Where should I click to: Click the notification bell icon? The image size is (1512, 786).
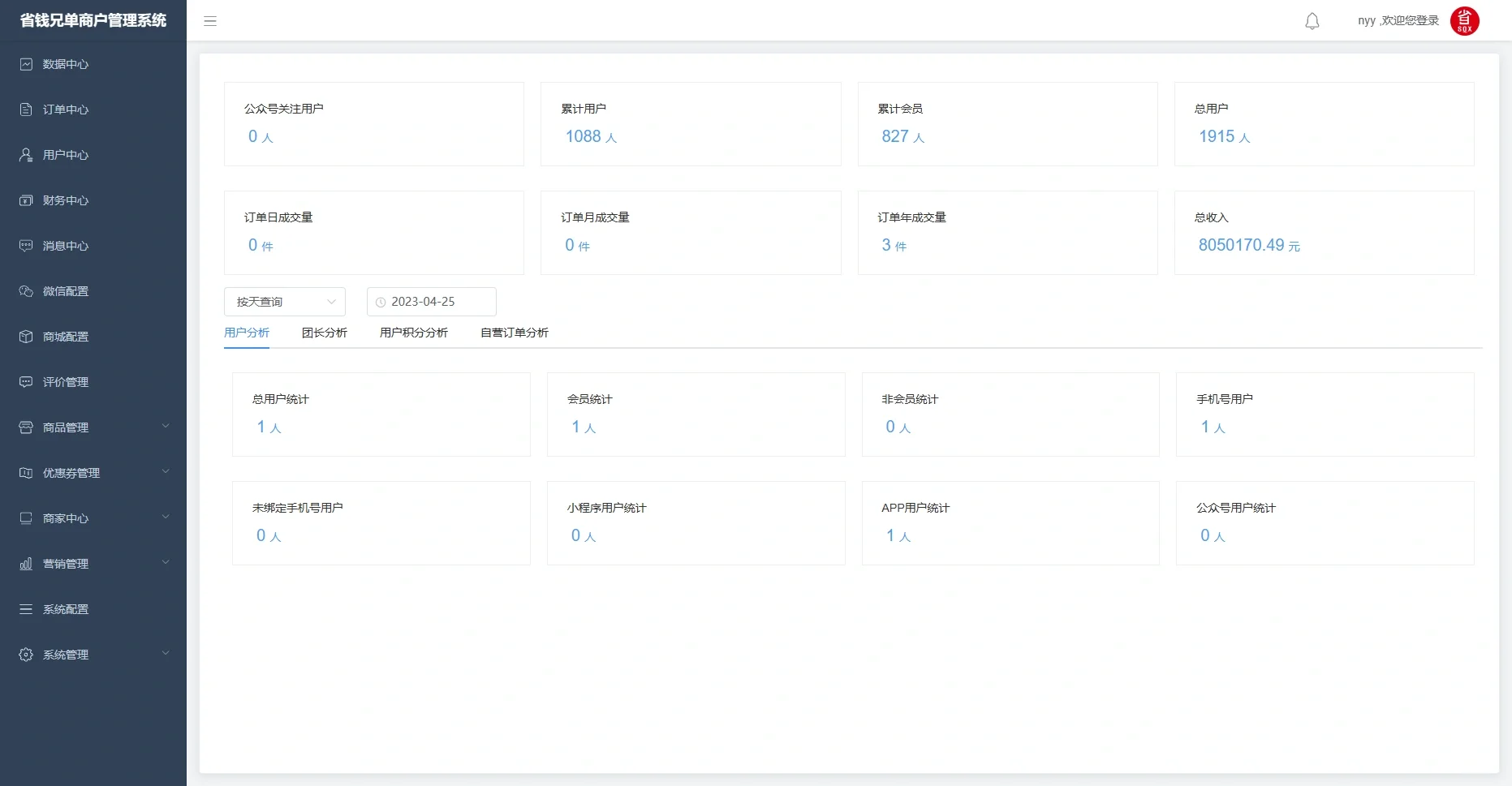1312,21
